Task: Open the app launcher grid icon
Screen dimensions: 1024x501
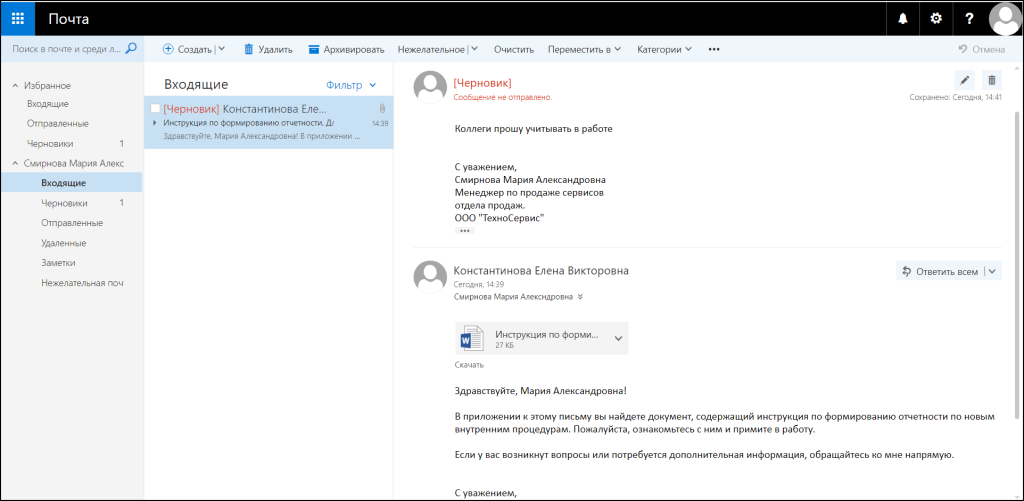Action: (18, 18)
